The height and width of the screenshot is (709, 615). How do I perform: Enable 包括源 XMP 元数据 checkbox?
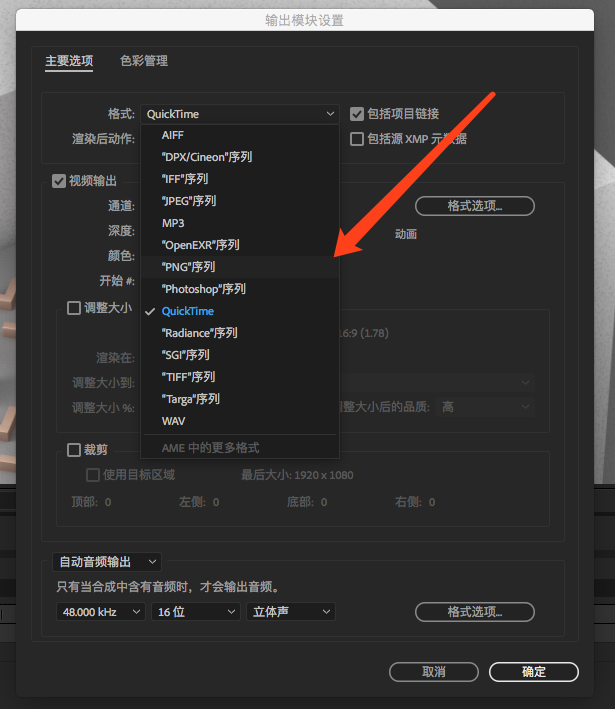[357, 139]
